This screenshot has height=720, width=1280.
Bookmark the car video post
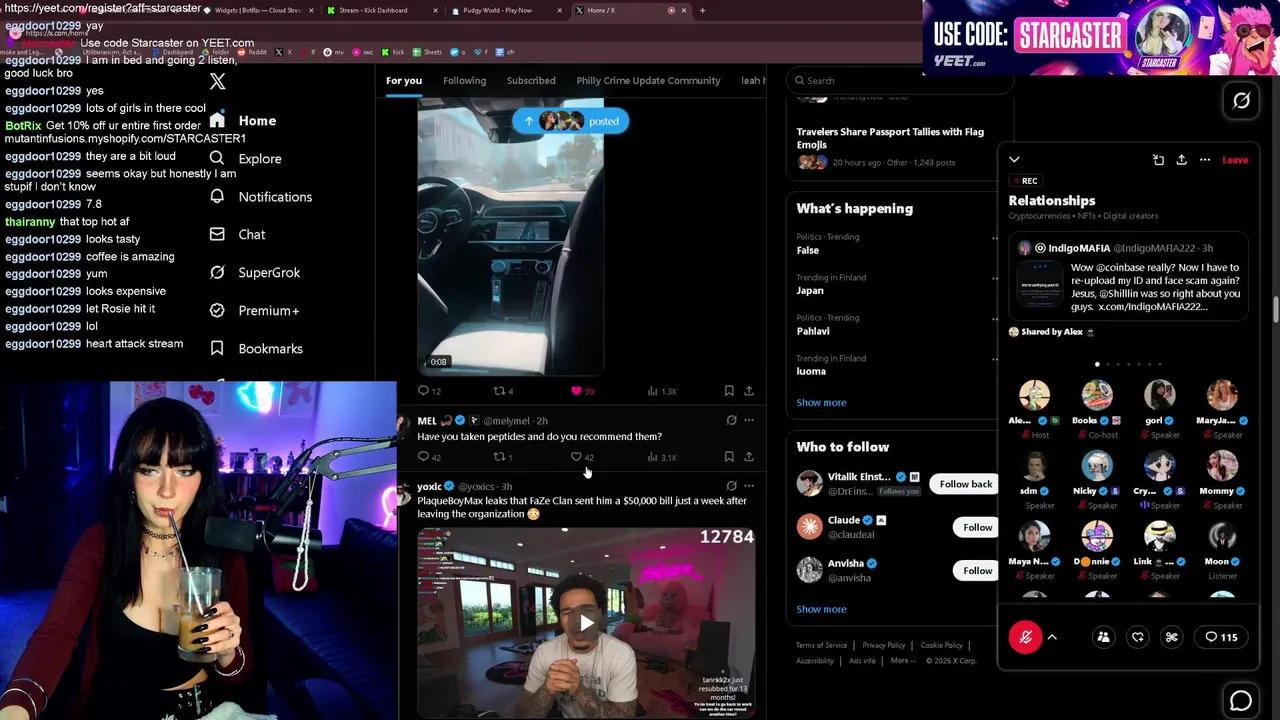(729, 391)
